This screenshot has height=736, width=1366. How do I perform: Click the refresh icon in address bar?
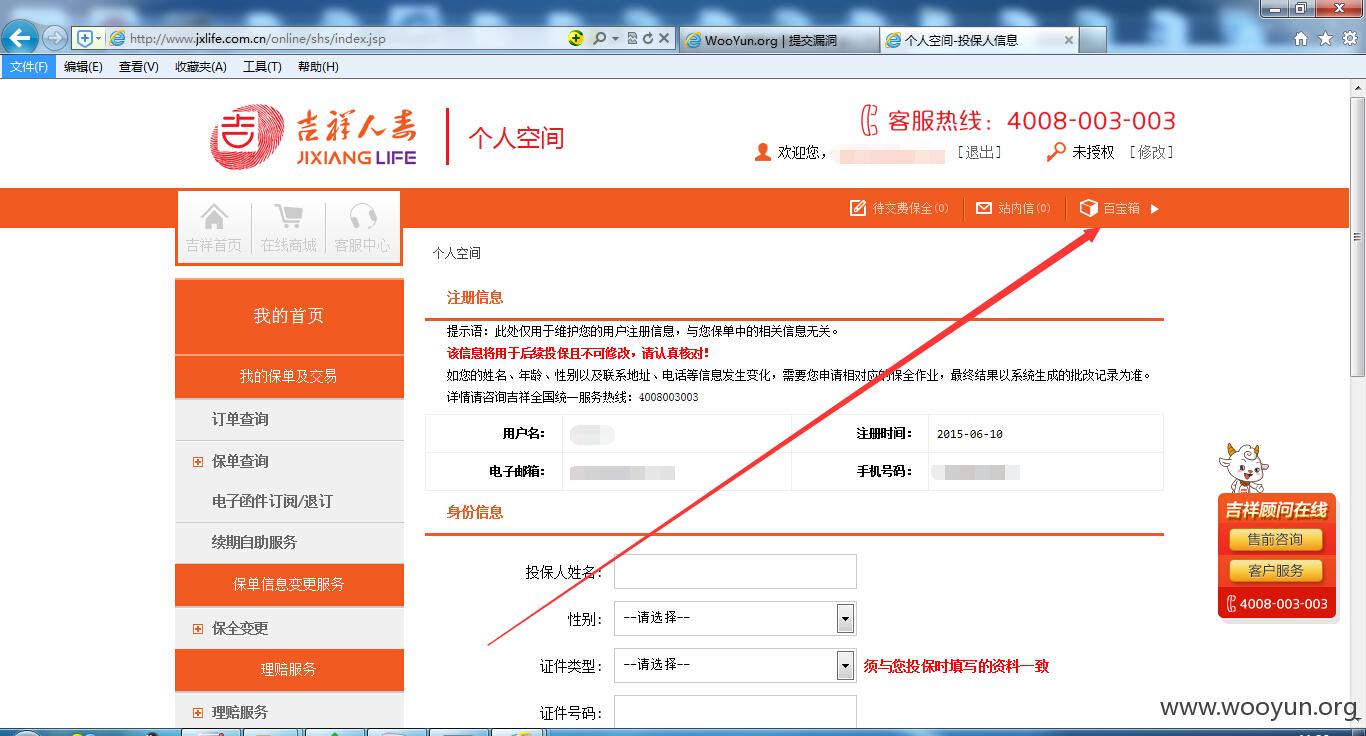(x=648, y=38)
